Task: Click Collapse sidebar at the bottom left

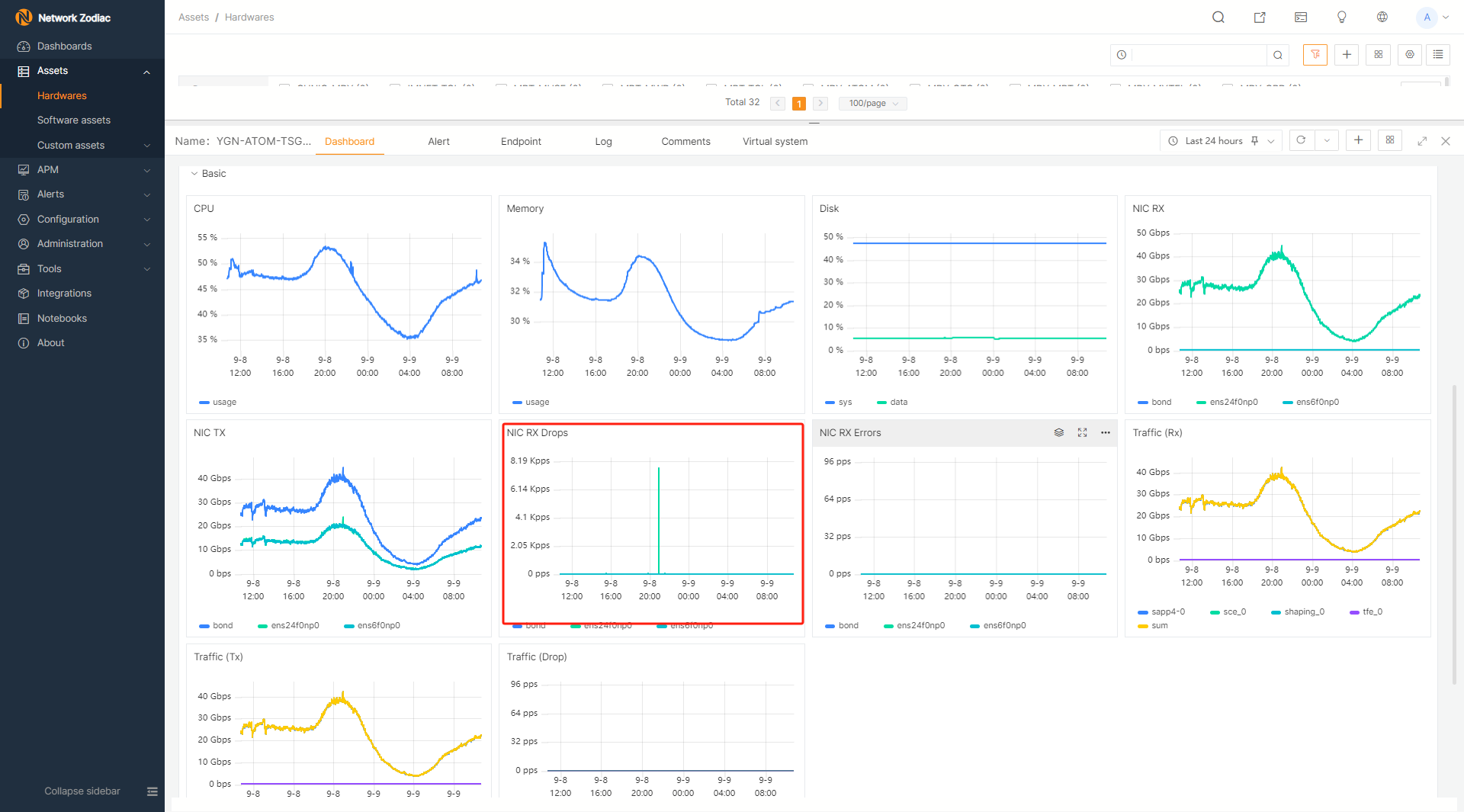Action: [82, 791]
